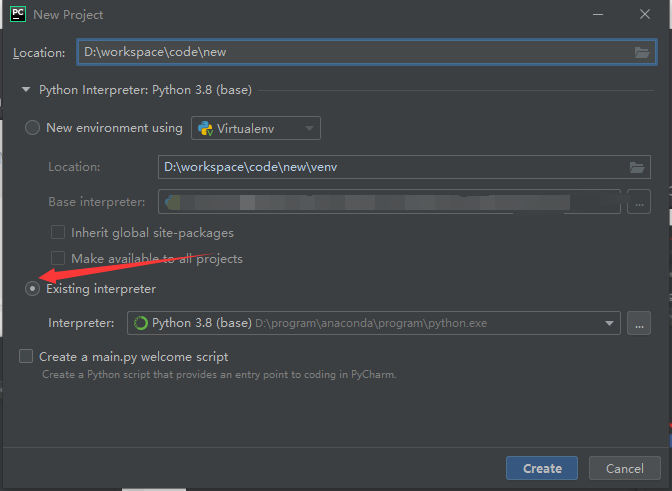Cancel the New Project dialog
Image resolution: width=672 pixels, height=491 pixels.
pos(624,468)
